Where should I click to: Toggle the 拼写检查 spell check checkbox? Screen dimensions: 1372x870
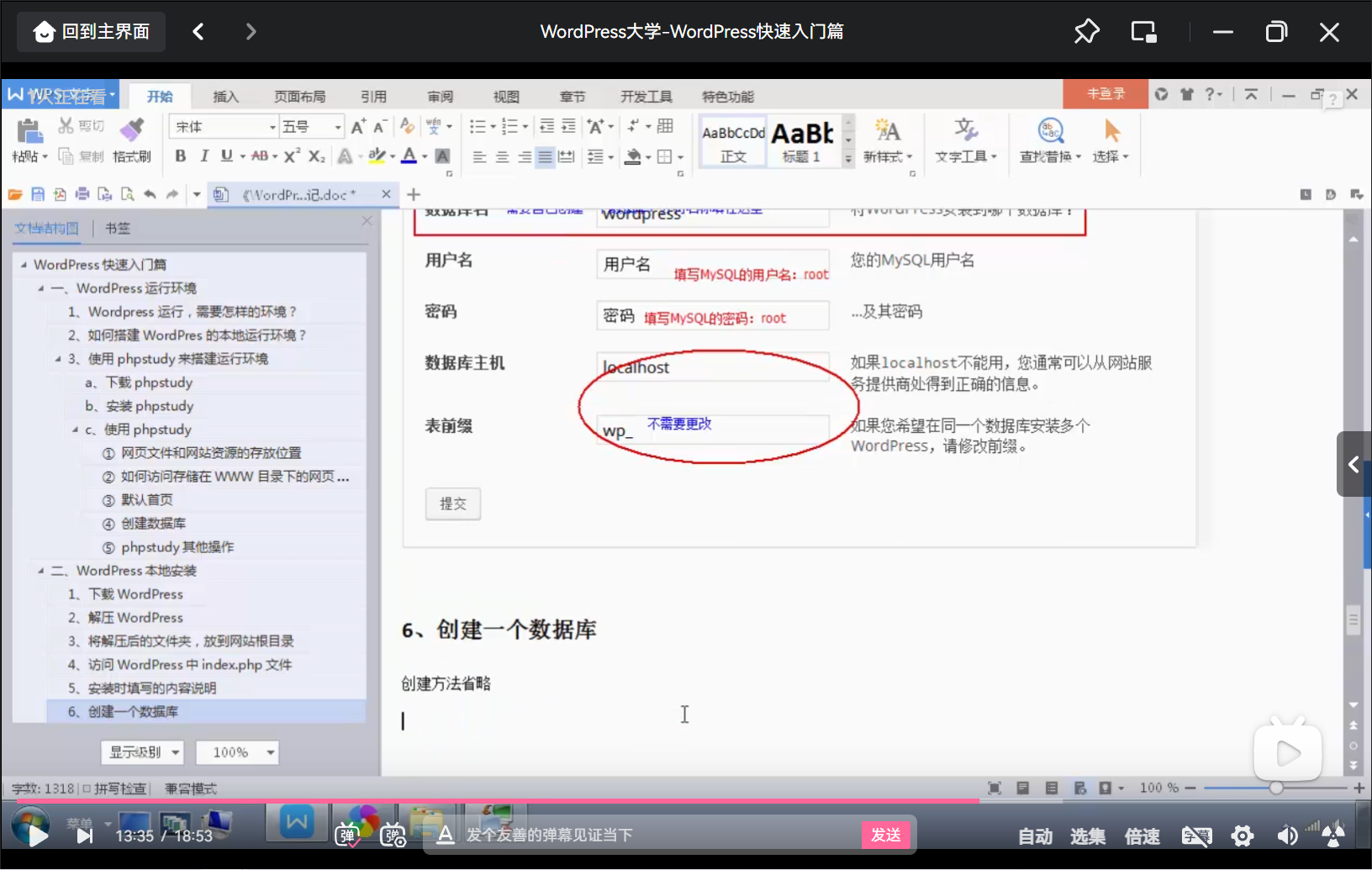tap(87, 788)
